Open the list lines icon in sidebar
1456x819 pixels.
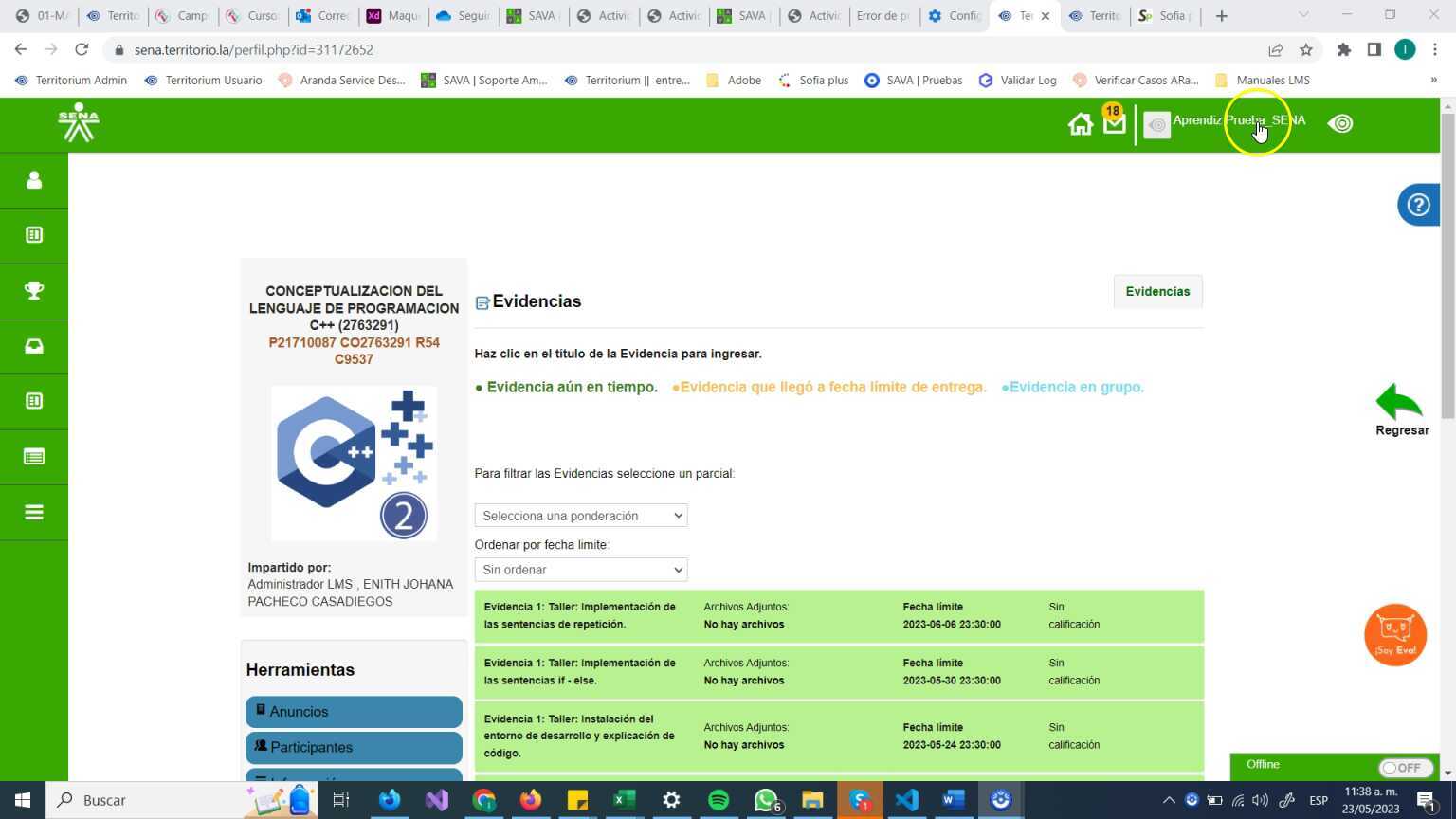[x=34, y=457]
